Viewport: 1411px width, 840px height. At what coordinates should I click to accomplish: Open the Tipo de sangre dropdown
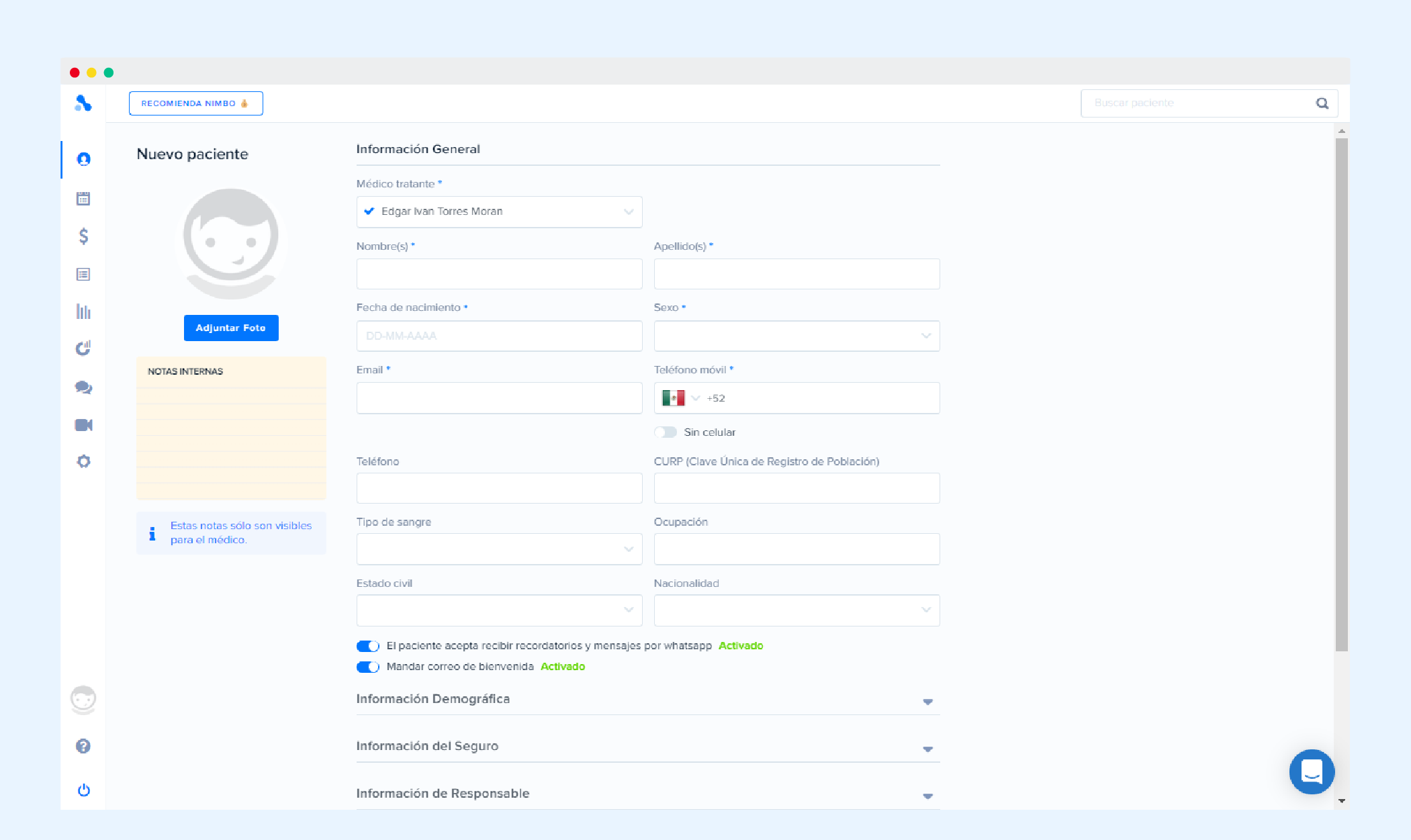pos(499,549)
